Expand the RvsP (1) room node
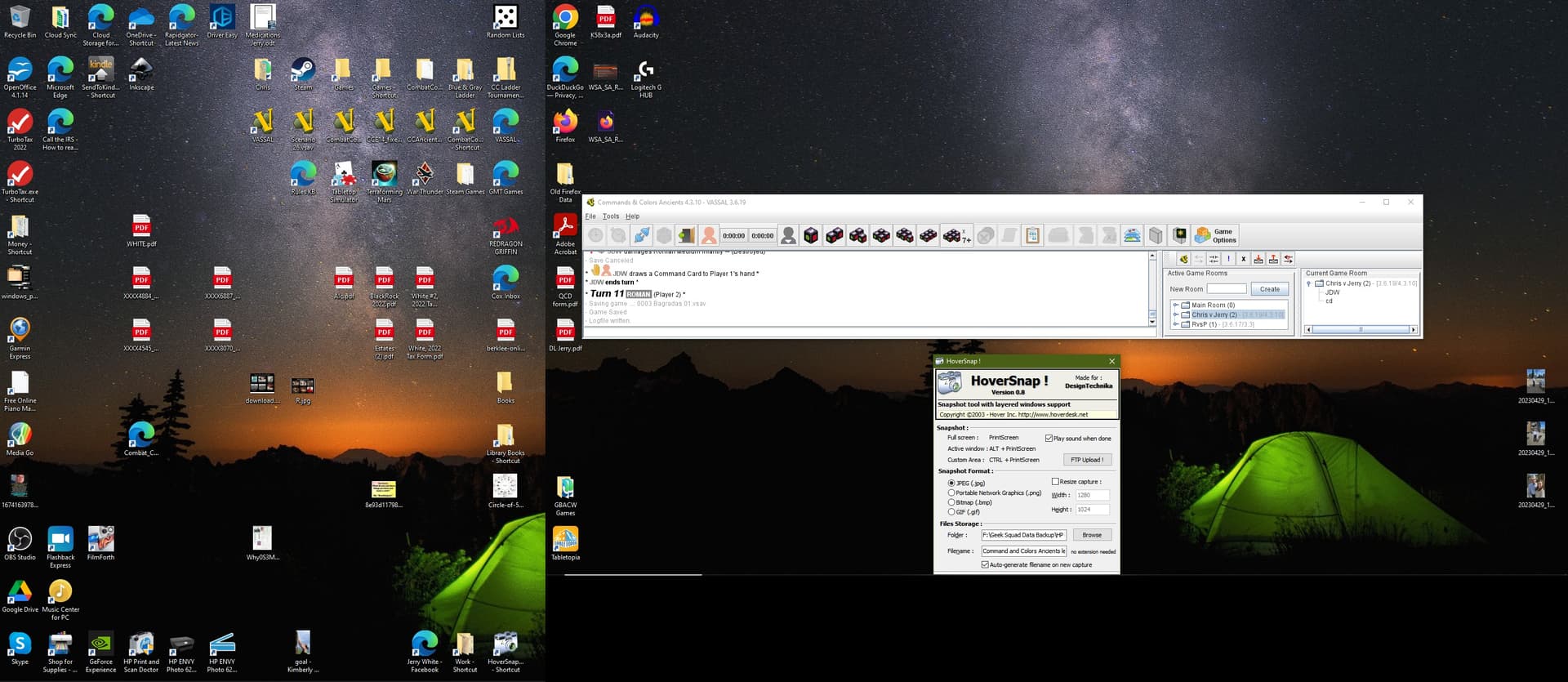The image size is (1568, 682). point(1176,324)
